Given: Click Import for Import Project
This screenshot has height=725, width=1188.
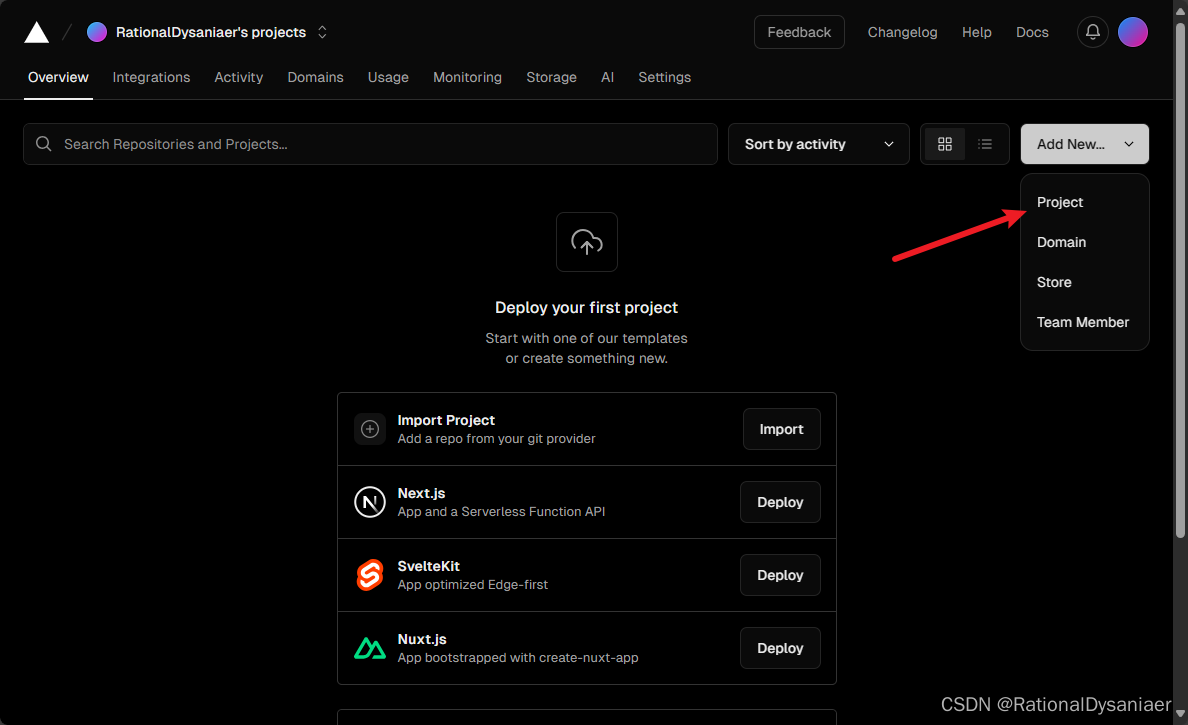Looking at the screenshot, I should click(781, 429).
